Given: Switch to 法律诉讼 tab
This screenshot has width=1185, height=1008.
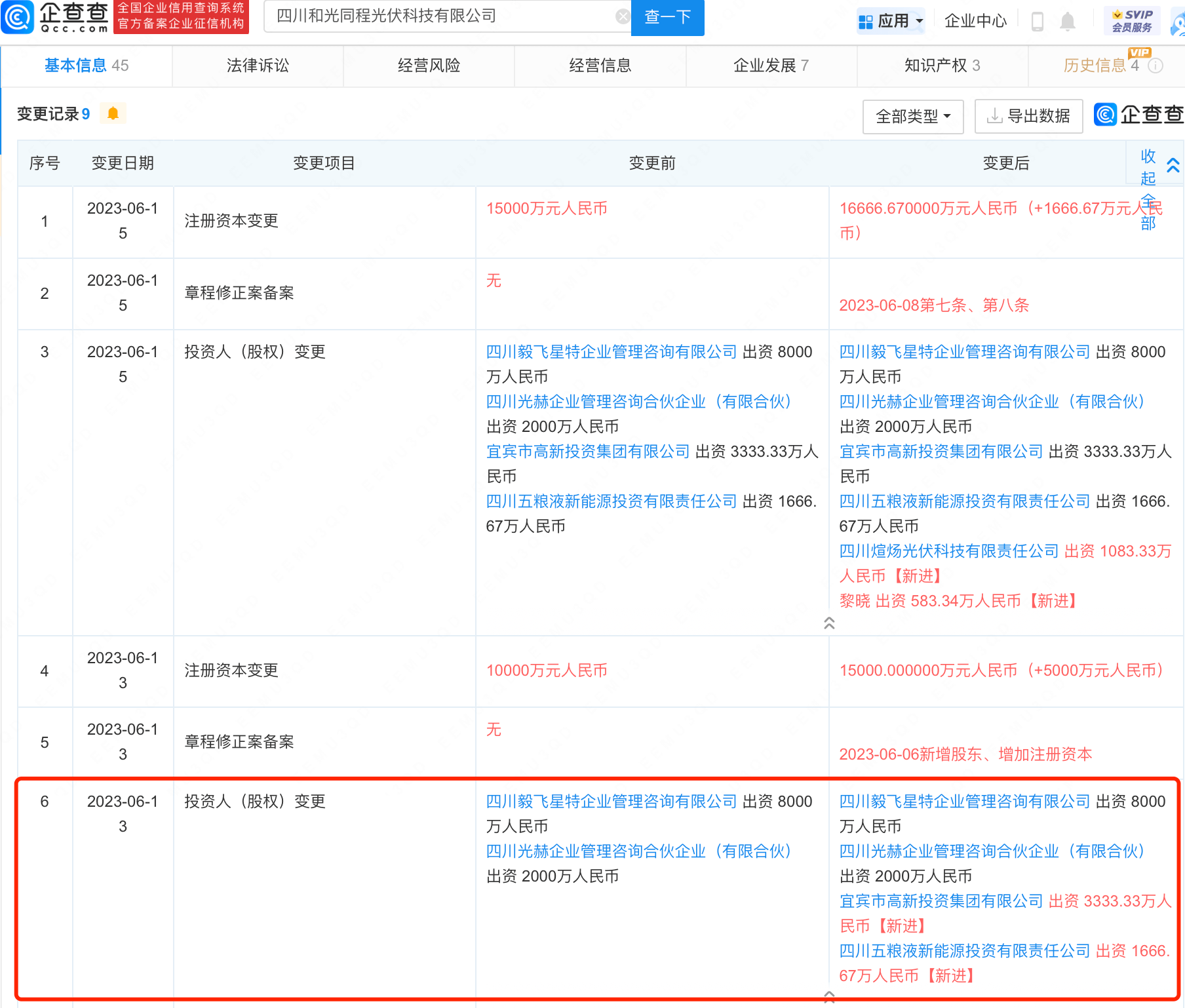Looking at the screenshot, I should click(258, 66).
